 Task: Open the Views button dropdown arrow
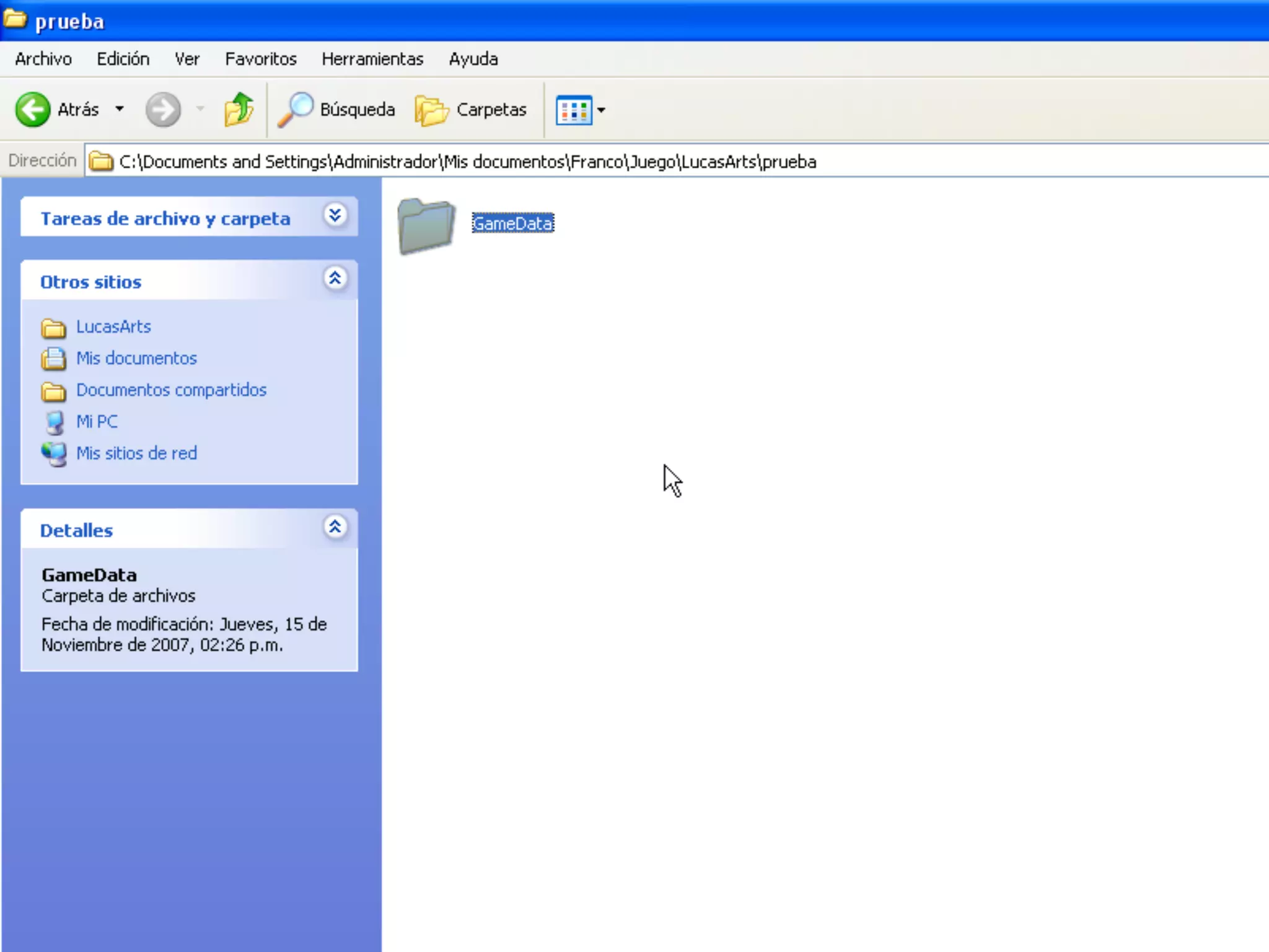click(601, 110)
